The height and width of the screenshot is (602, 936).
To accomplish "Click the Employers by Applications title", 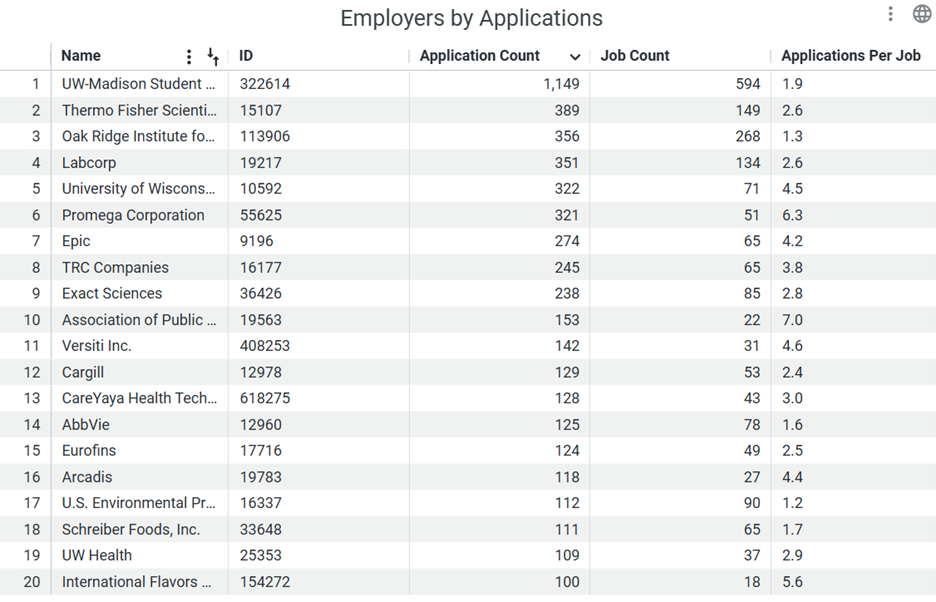I will [x=471, y=18].
